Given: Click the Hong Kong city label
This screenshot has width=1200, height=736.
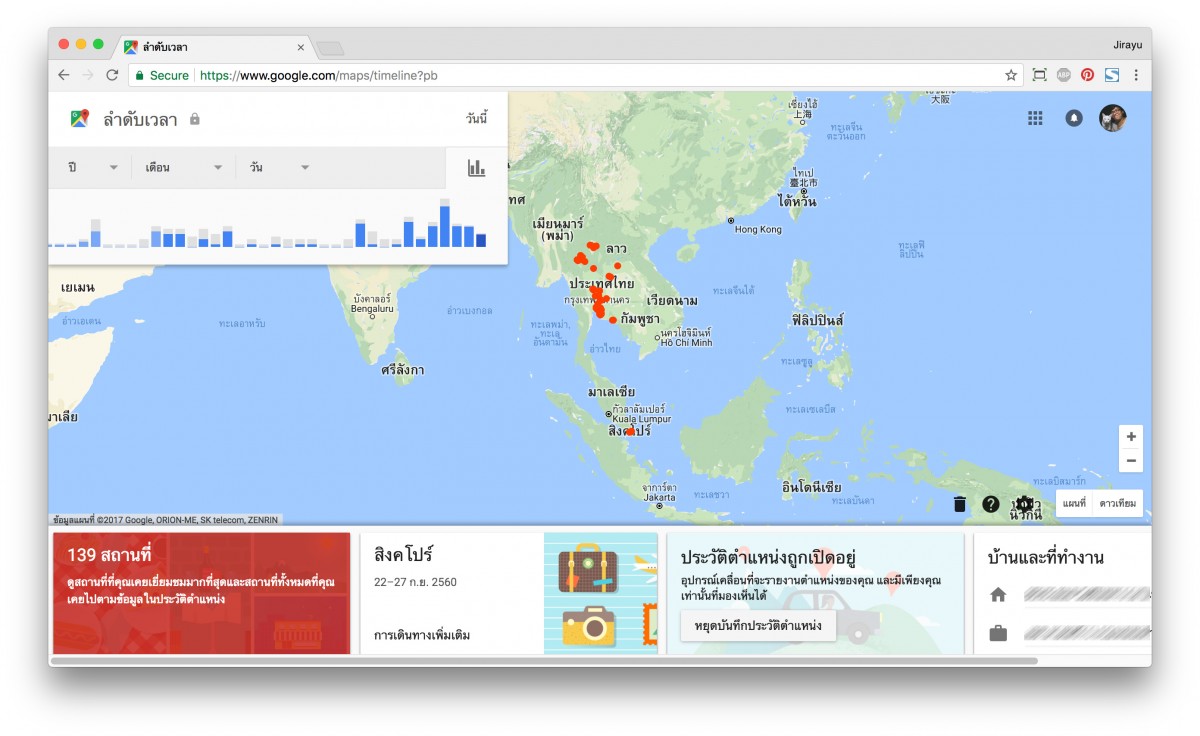Looking at the screenshot, I should tap(757, 229).
